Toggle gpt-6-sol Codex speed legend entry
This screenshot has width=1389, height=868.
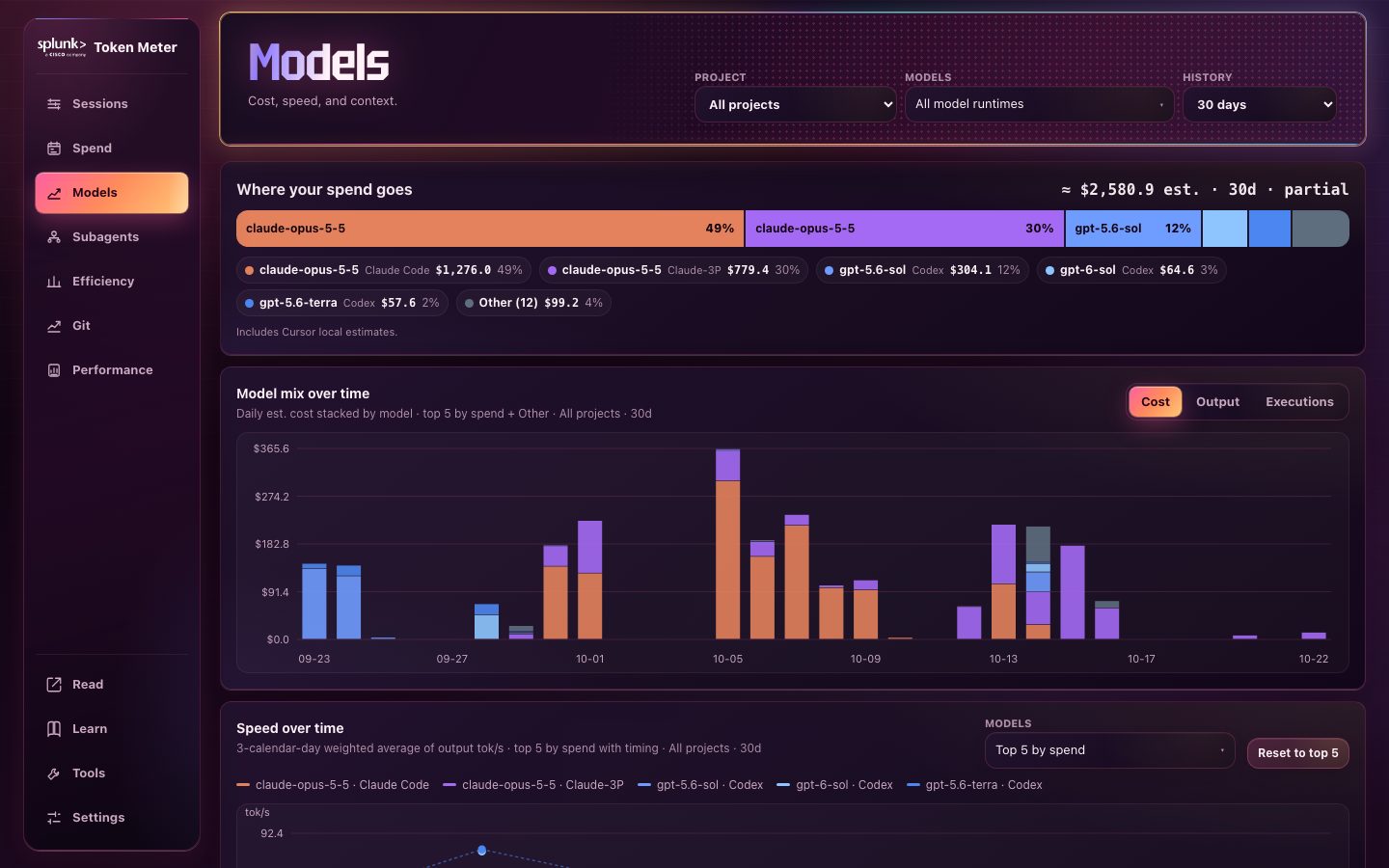(x=834, y=785)
